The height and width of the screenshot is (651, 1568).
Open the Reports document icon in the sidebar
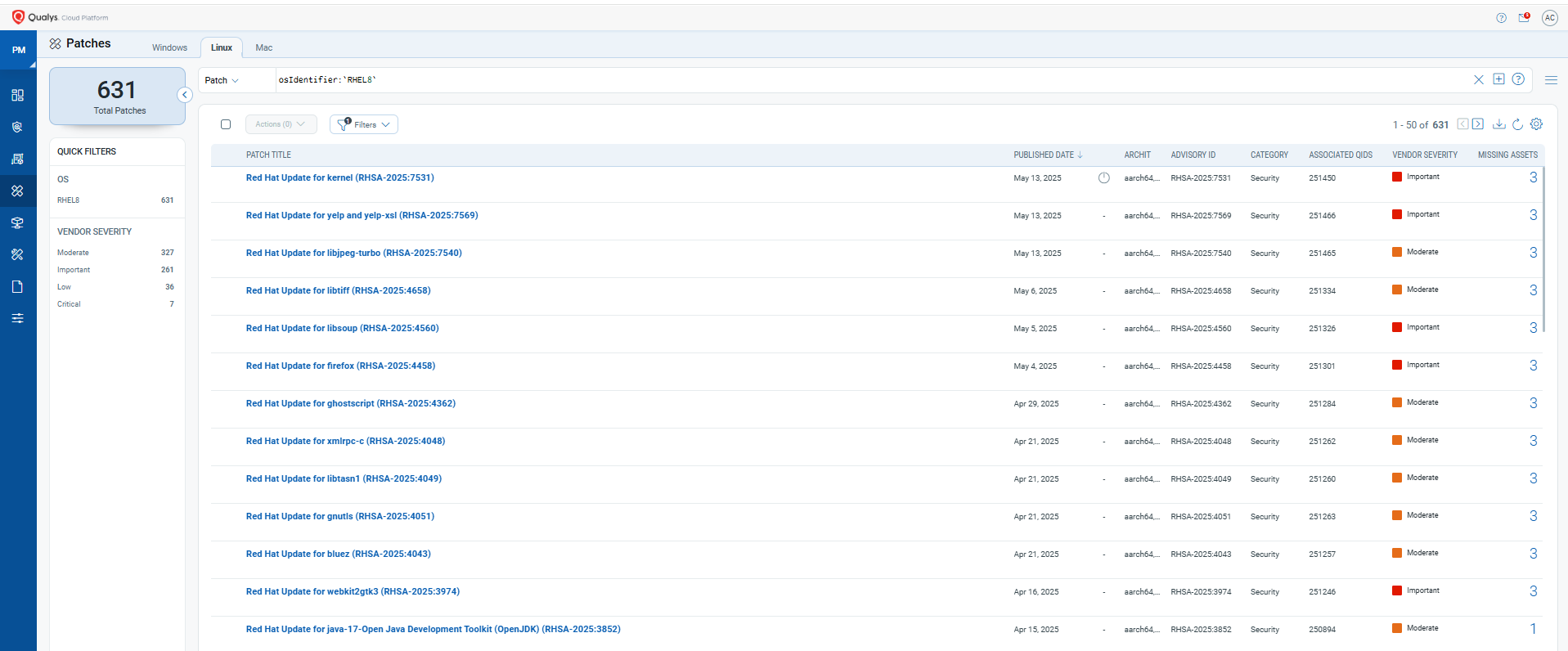17,286
